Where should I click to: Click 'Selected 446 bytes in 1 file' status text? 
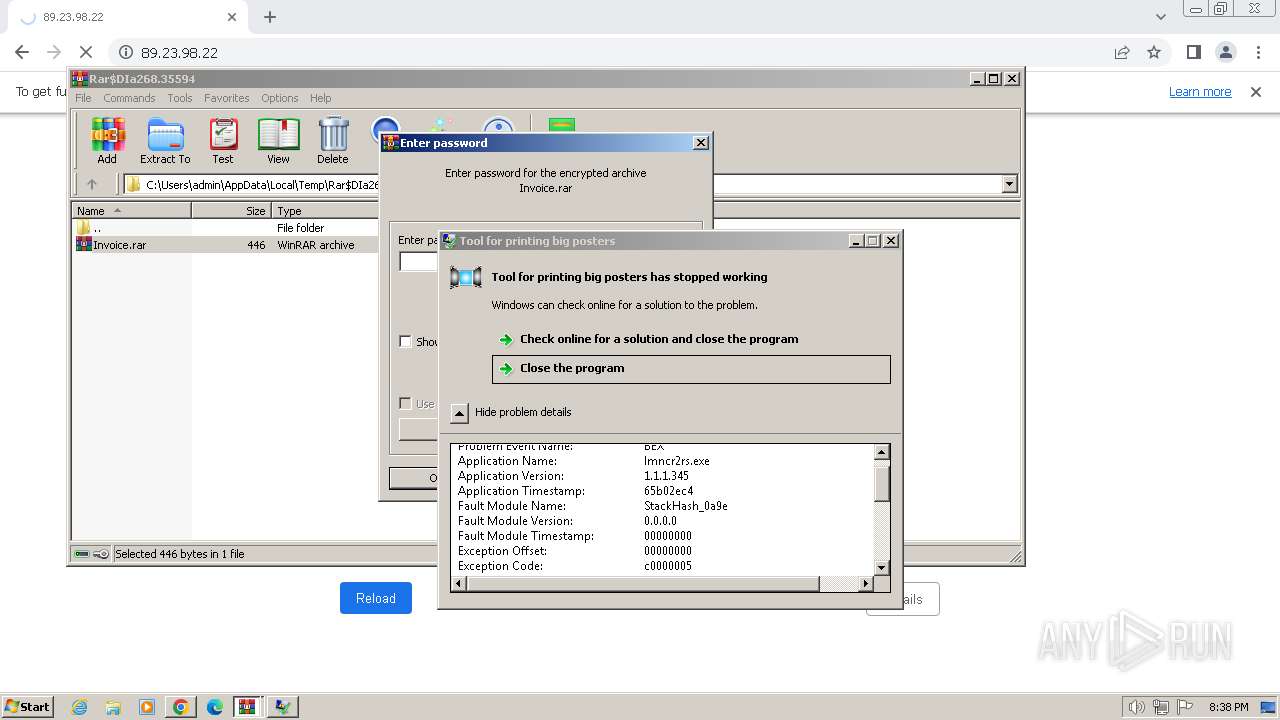point(180,554)
